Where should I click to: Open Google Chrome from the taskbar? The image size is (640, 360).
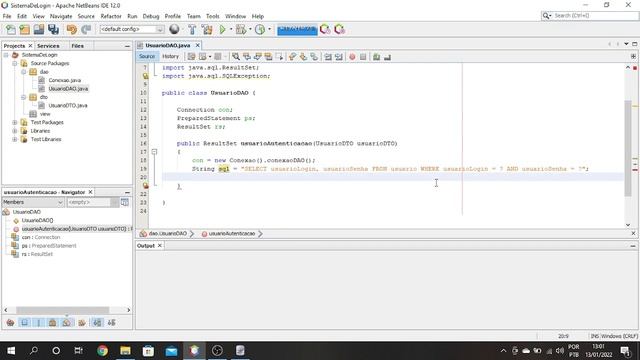coord(102,351)
